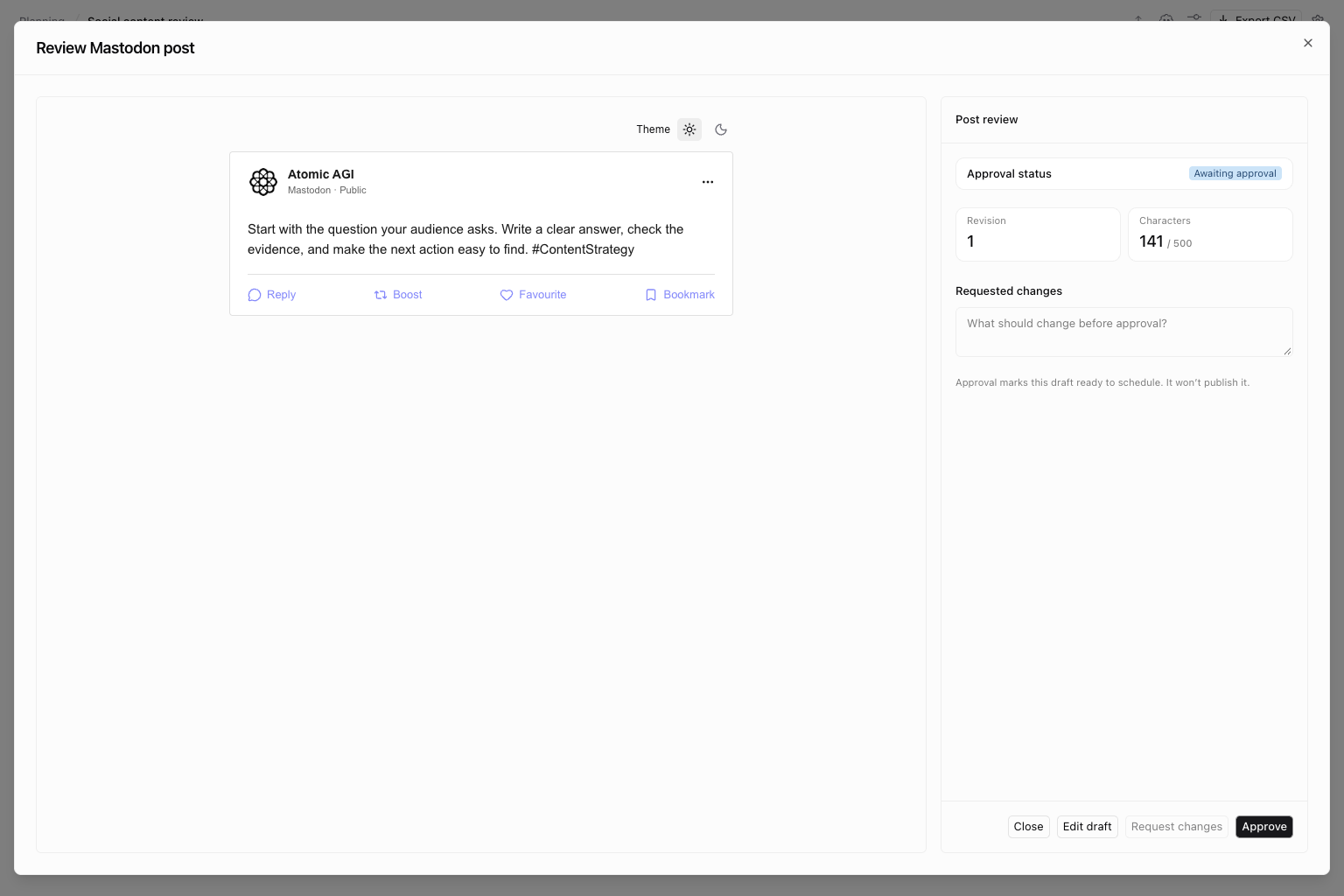Viewport: 1344px width, 896px height.
Task: Click the Awaiting approval status badge
Action: click(1235, 173)
